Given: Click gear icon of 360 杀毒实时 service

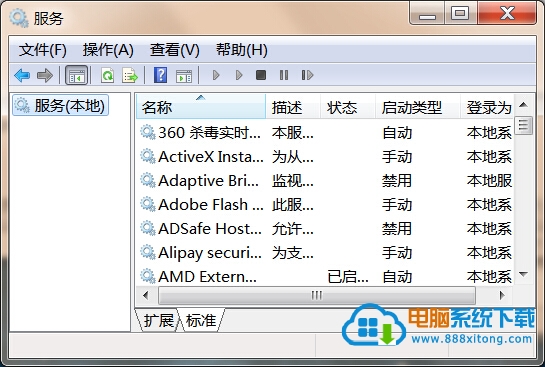Looking at the screenshot, I should [148, 132].
